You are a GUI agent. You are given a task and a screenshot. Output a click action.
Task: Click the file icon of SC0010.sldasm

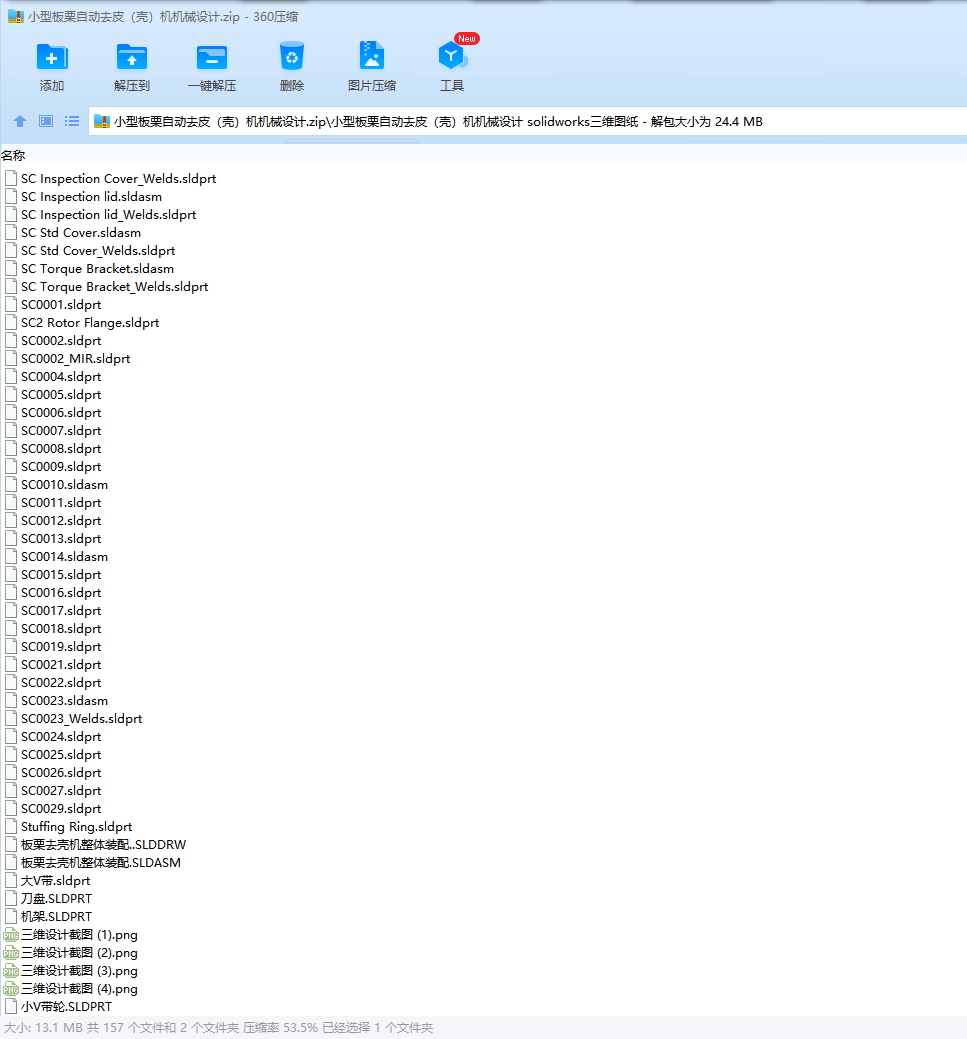tap(11, 484)
